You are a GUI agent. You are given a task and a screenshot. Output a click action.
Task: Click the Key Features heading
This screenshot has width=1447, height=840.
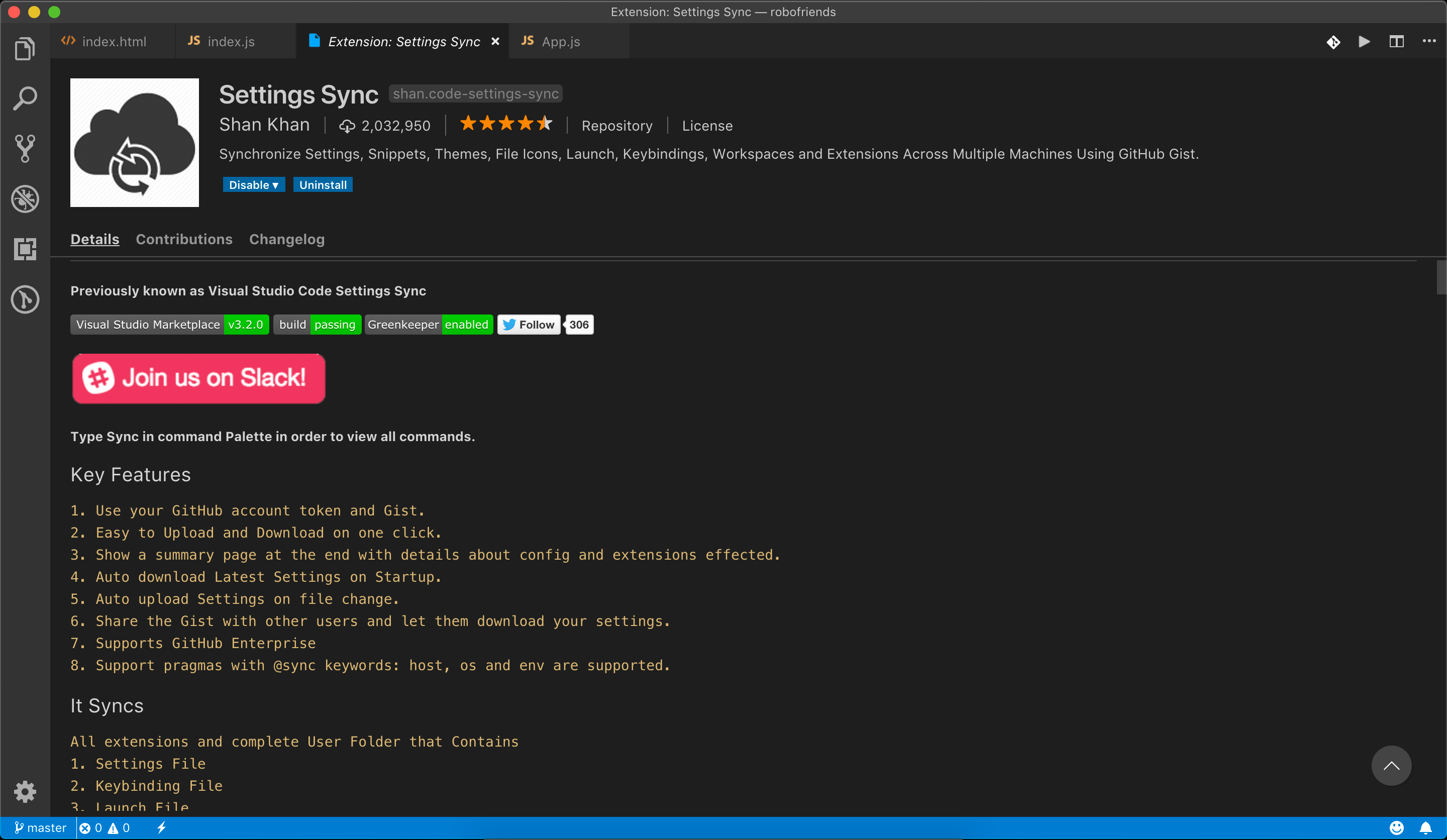130,474
